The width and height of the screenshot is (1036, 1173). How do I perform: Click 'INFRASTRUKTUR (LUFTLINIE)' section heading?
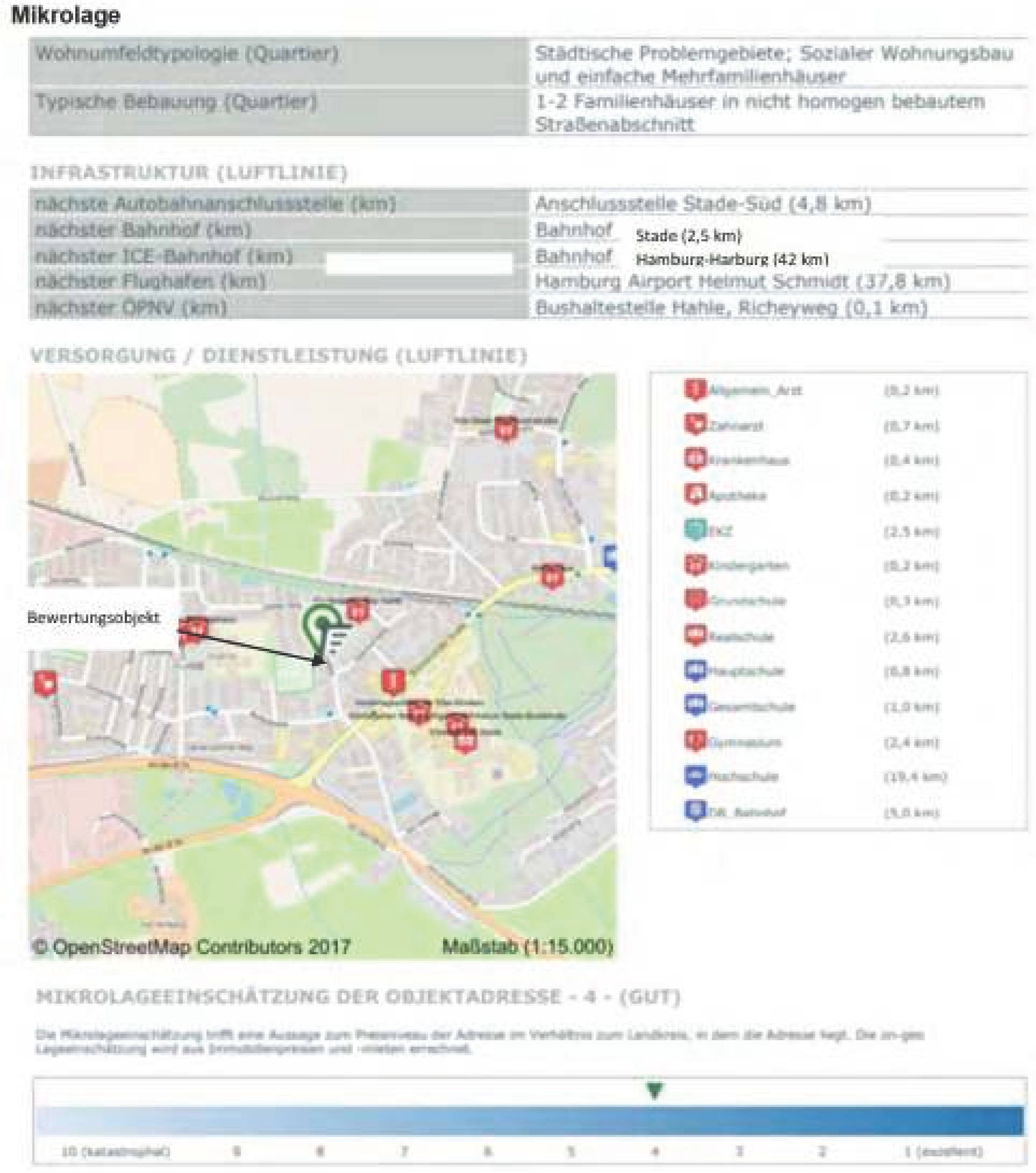coord(189,173)
